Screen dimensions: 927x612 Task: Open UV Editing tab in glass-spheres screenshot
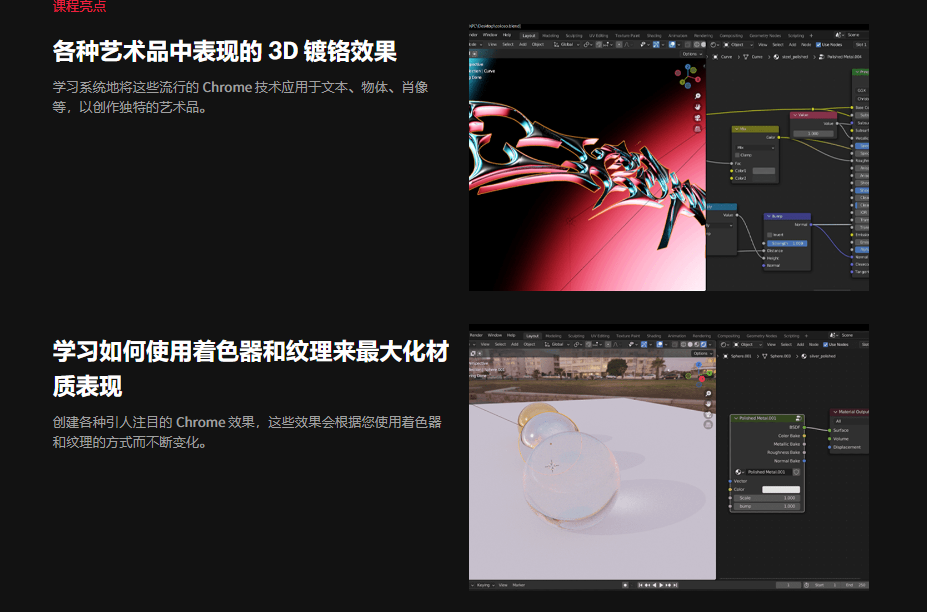600,336
